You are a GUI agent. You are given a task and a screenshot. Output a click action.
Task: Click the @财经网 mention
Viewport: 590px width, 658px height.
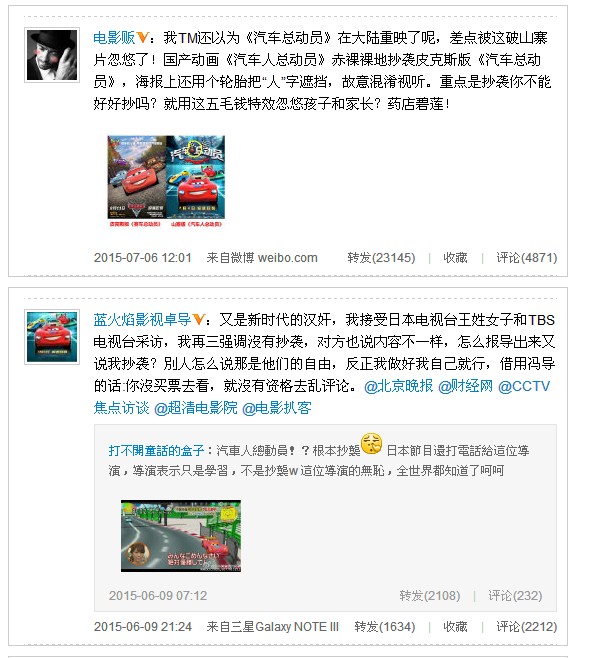pyautogui.click(x=465, y=386)
